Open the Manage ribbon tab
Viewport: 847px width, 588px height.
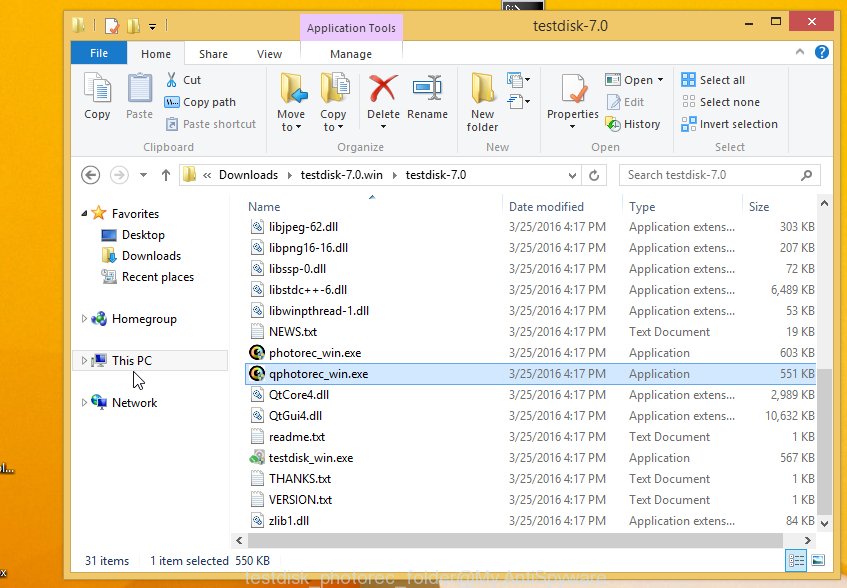click(351, 54)
